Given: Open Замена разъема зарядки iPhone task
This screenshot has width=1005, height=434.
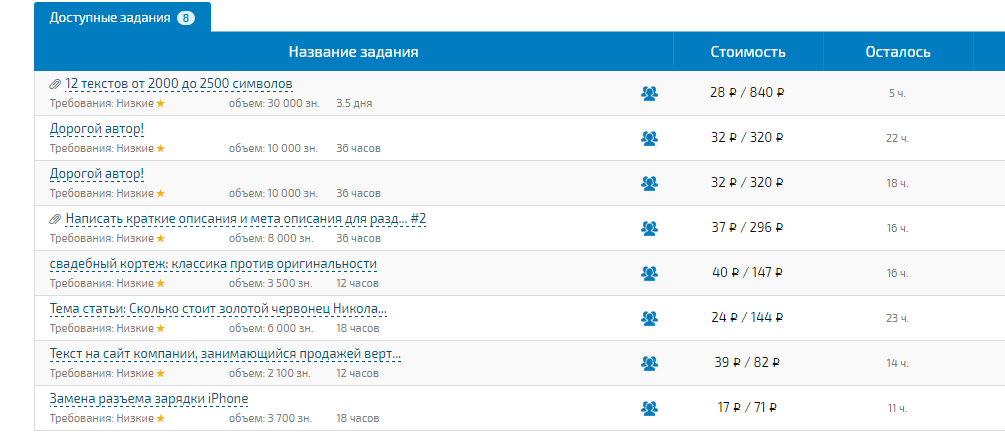Looking at the screenshot, I should click(149, 399).
